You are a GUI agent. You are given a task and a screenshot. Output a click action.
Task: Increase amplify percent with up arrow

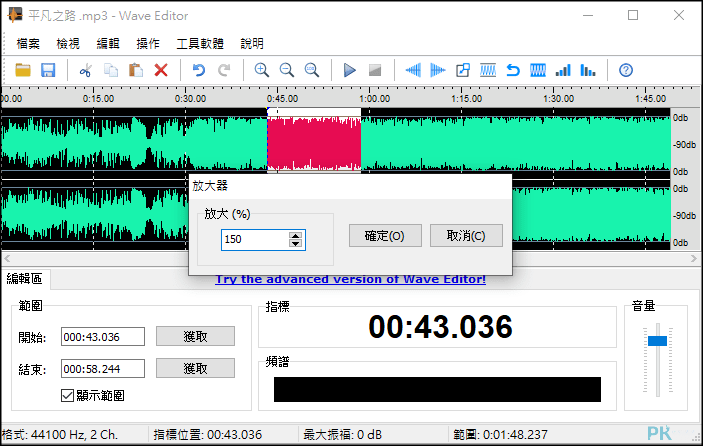295,236
